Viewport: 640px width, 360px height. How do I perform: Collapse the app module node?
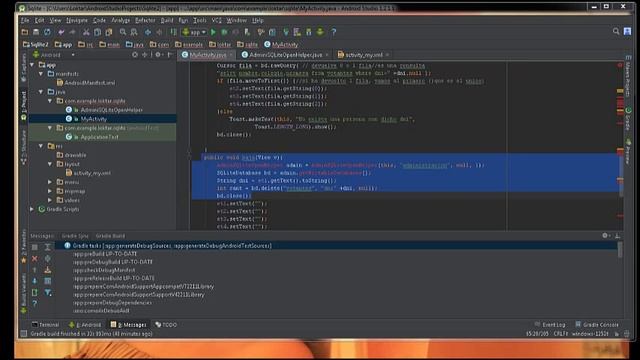[32, 65]
